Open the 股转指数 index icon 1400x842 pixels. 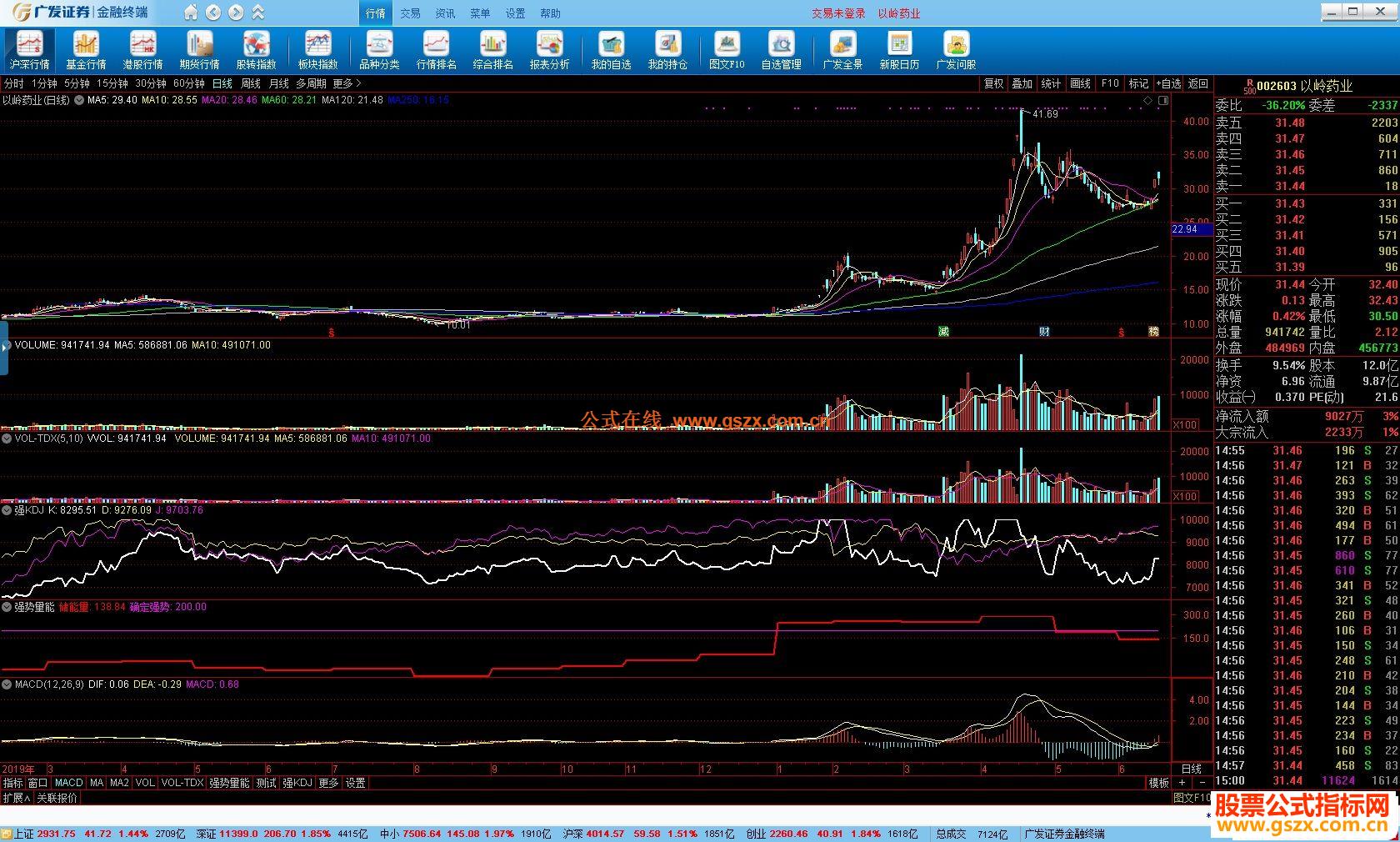point(256,50)
